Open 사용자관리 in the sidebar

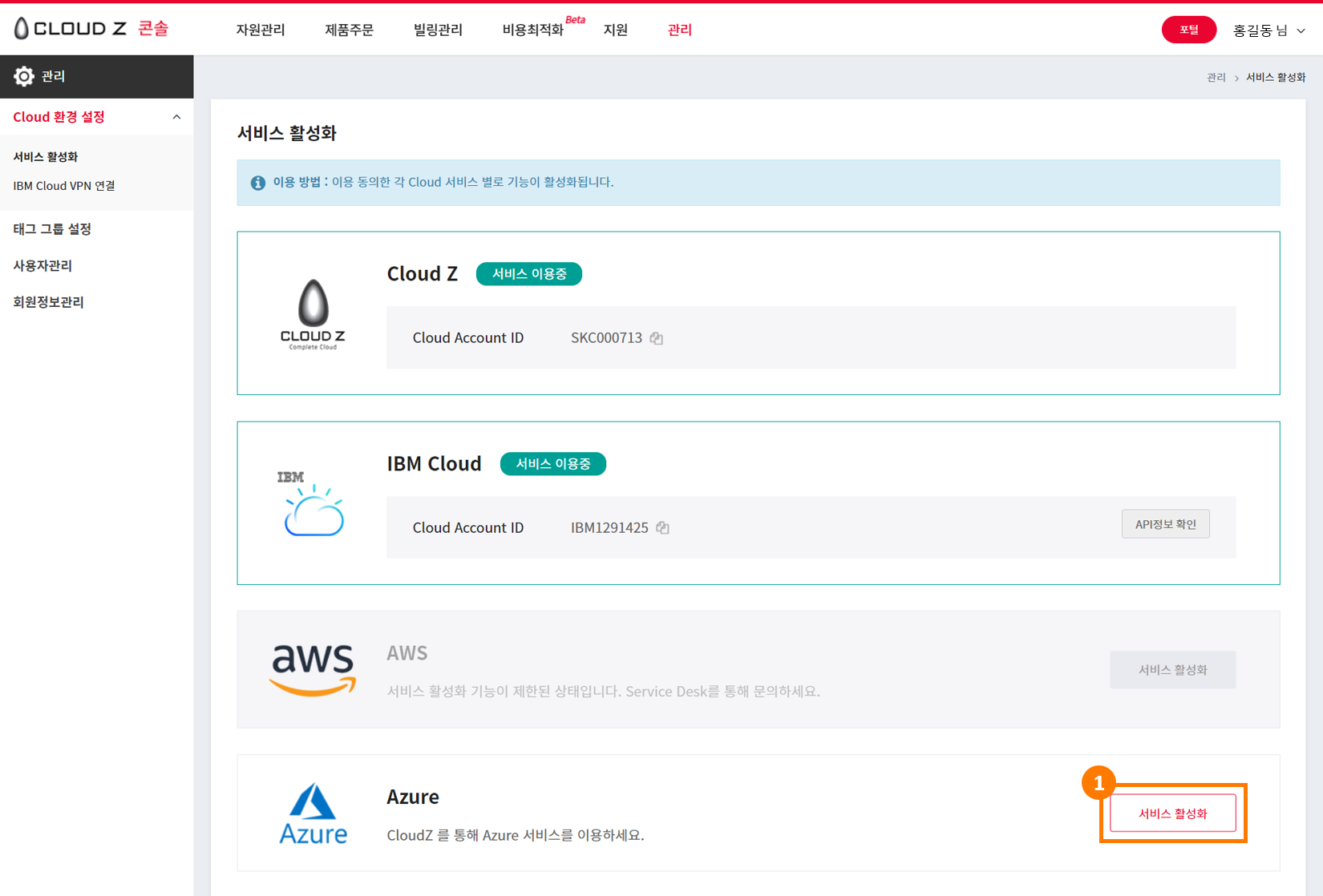click(42, 265)
